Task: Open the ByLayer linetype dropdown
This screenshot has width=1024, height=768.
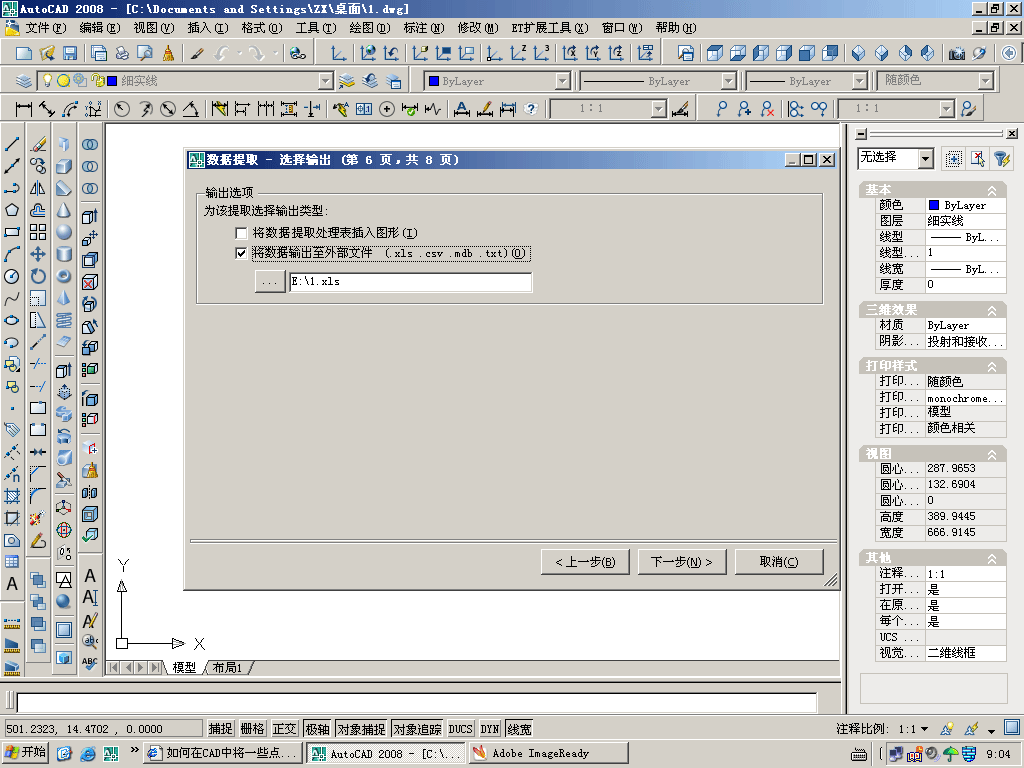Action: pyautogui.click(x=728, y=81)
